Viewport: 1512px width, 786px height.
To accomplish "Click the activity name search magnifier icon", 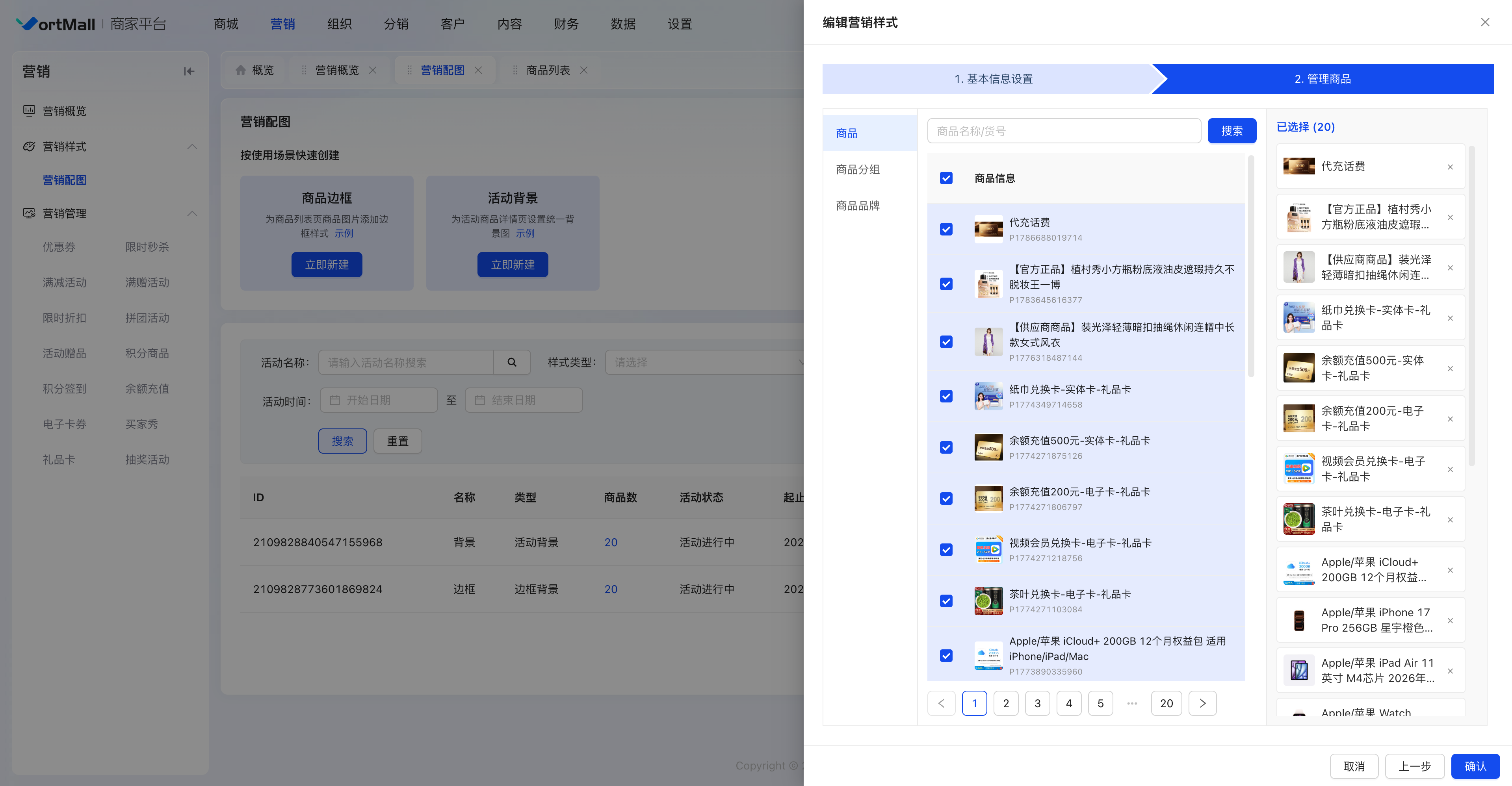I will coord(512,363).
